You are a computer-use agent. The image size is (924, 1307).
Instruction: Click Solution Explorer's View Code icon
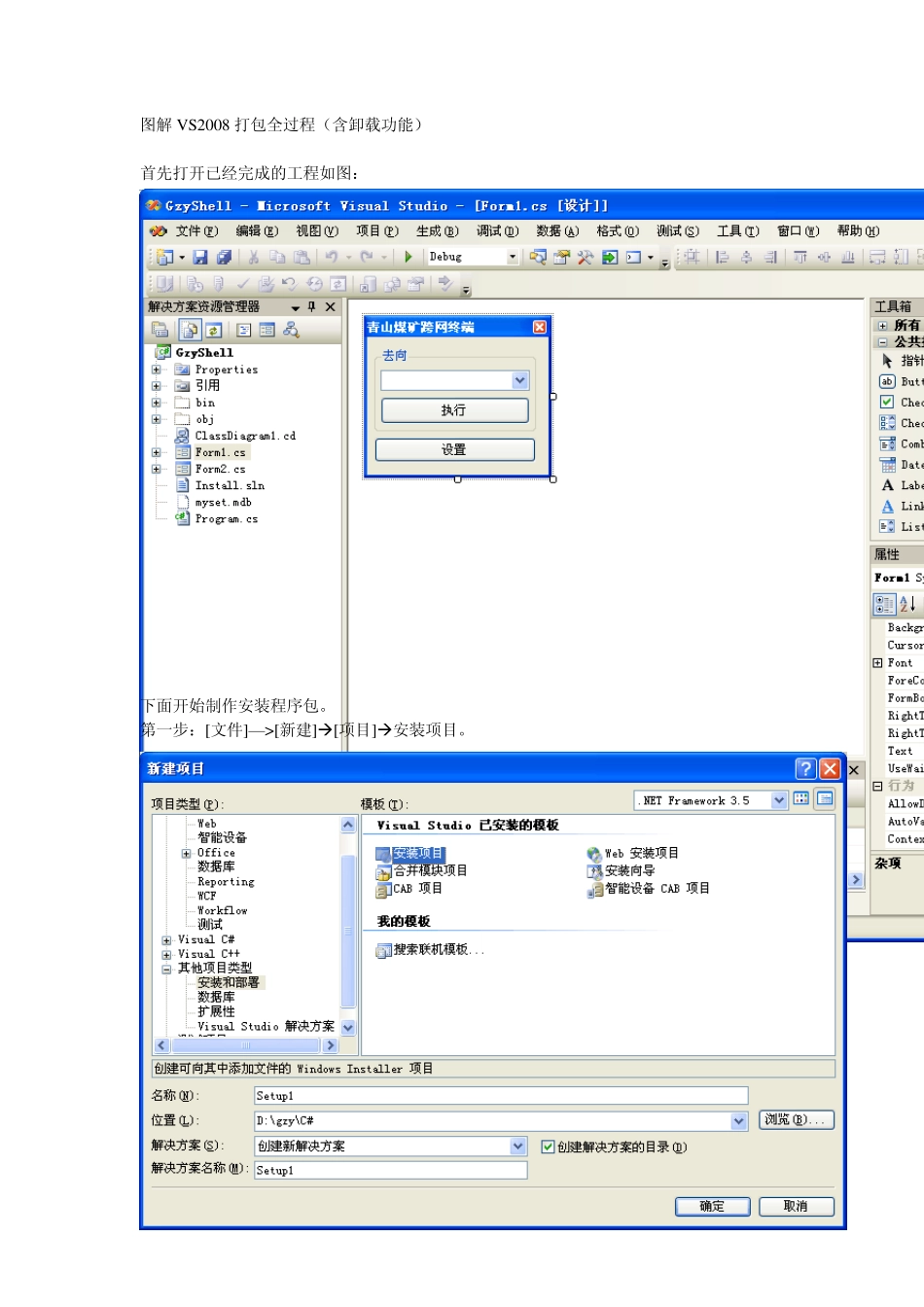[x=244, y=330]
